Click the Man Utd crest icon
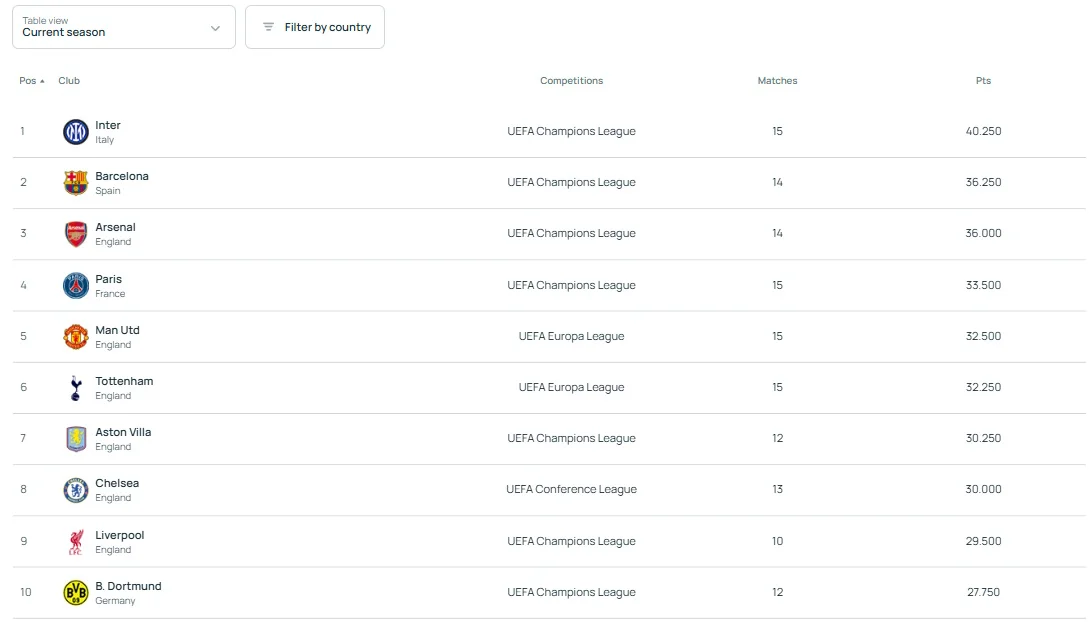1091x622 pixels. 76,337
